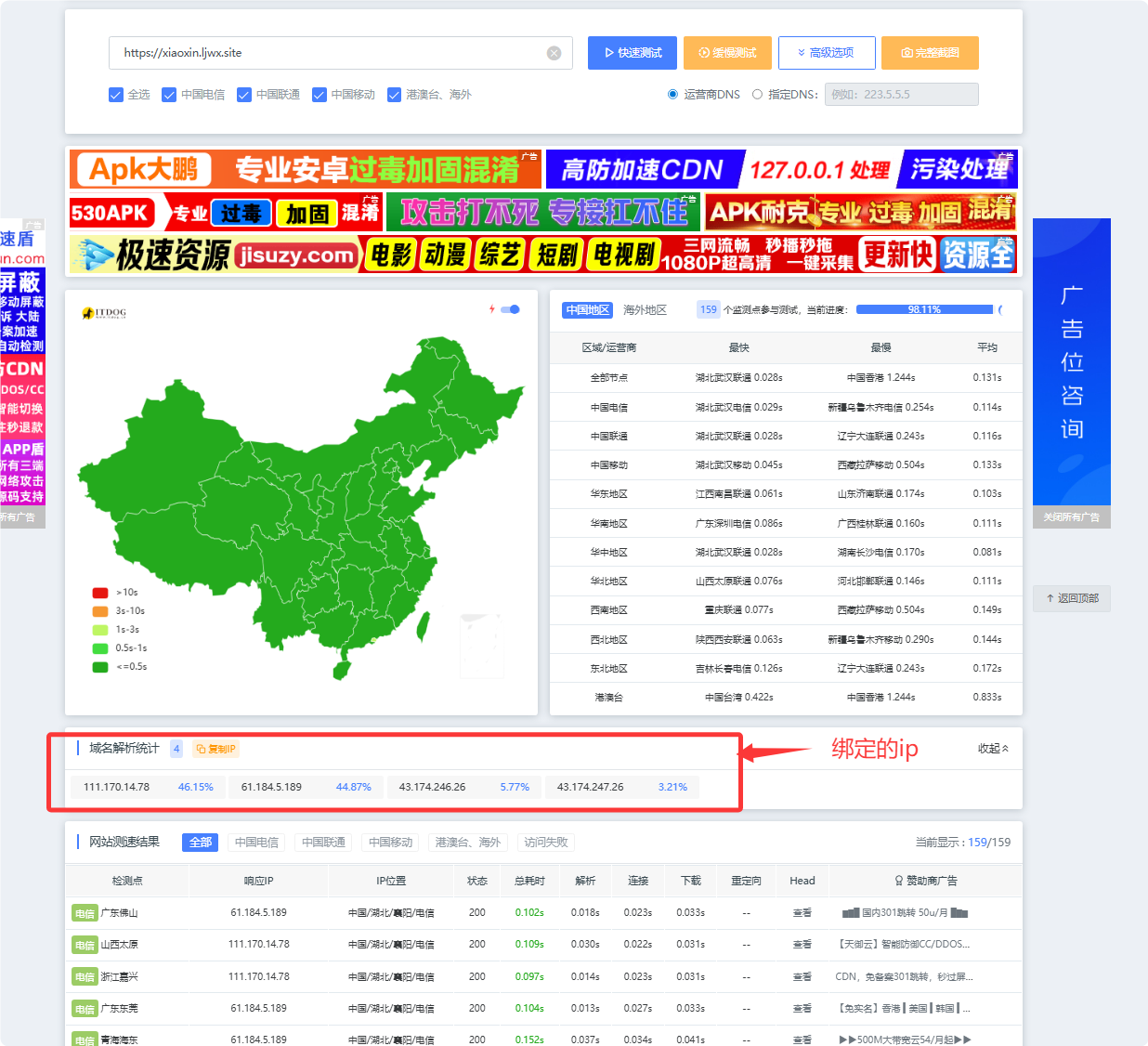1148x1046 pixels.
Task: Collapse the domain resolution panel with 收起
Action: click(x=993, y=749)
